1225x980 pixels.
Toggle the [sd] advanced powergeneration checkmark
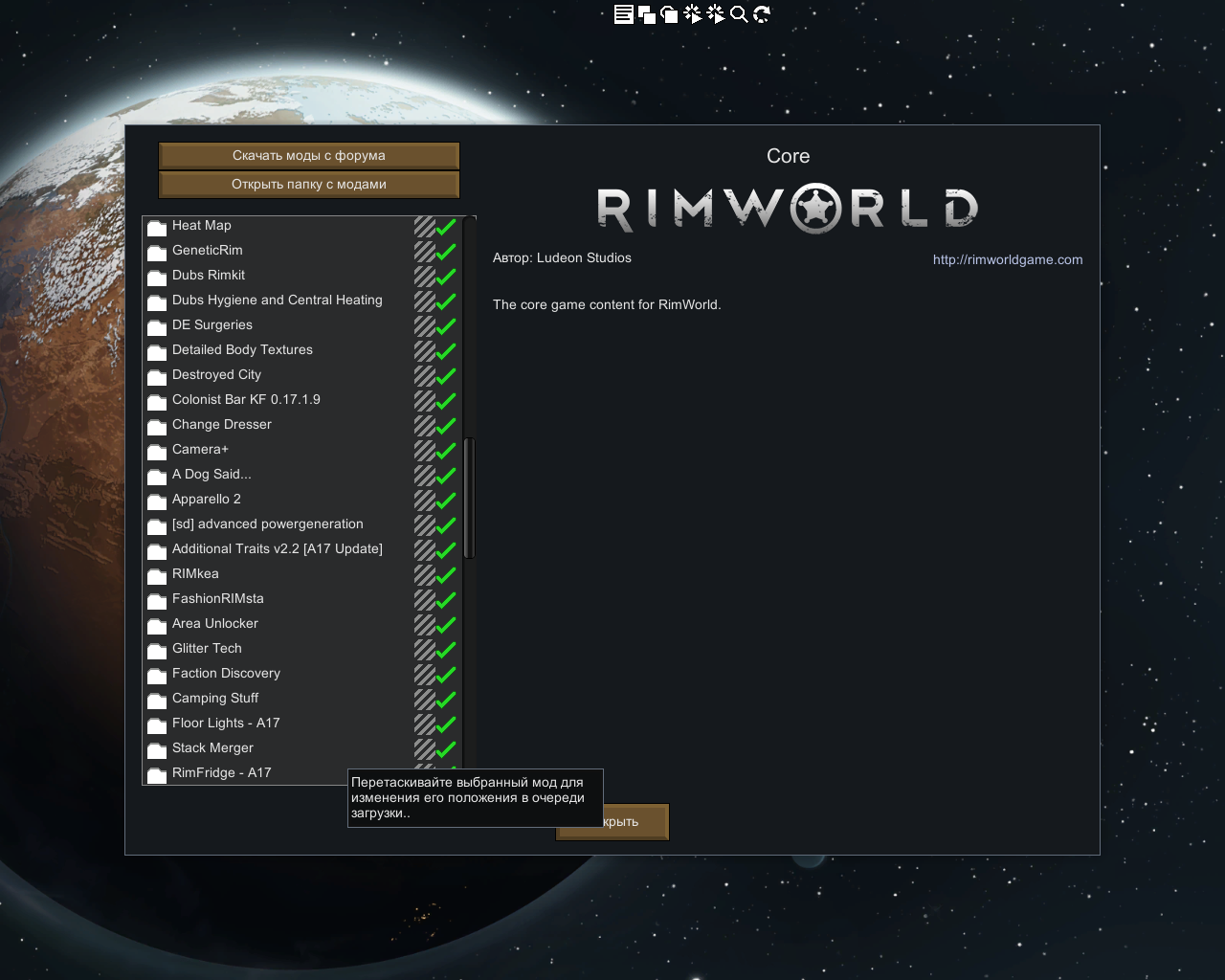coord(446,525)
